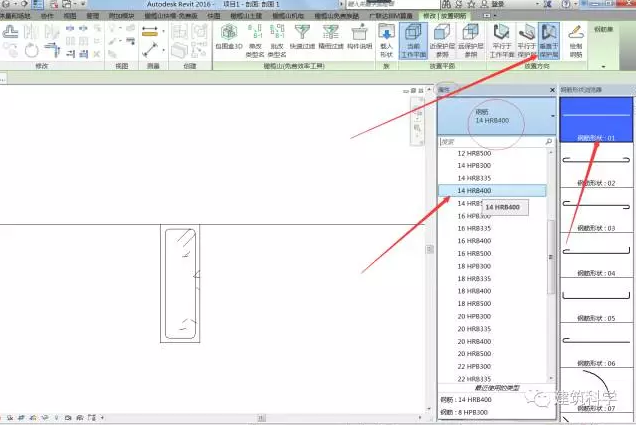
Task: Close the 属性 properties panel
Action: pos(553,90)
